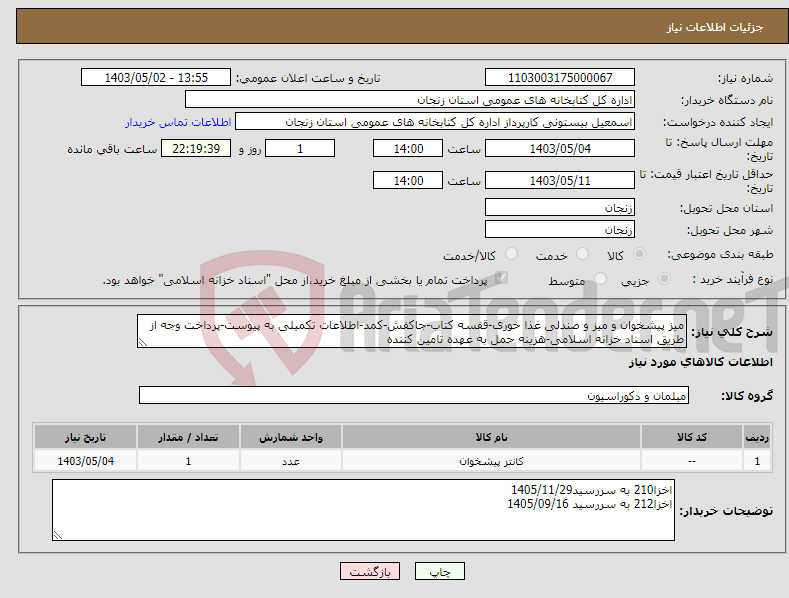Click the buyer notes text area
The image size is (789, 598).
click(x=363, y=510)
